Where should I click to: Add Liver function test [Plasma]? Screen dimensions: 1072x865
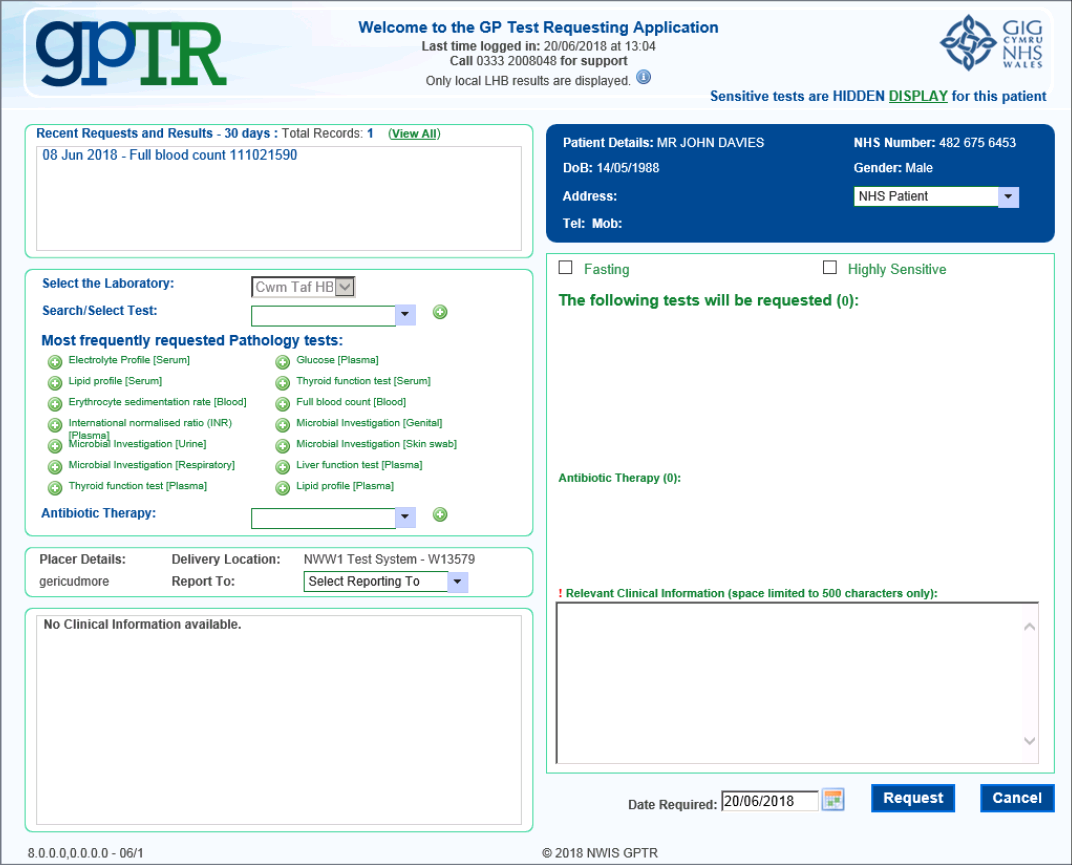283,466
